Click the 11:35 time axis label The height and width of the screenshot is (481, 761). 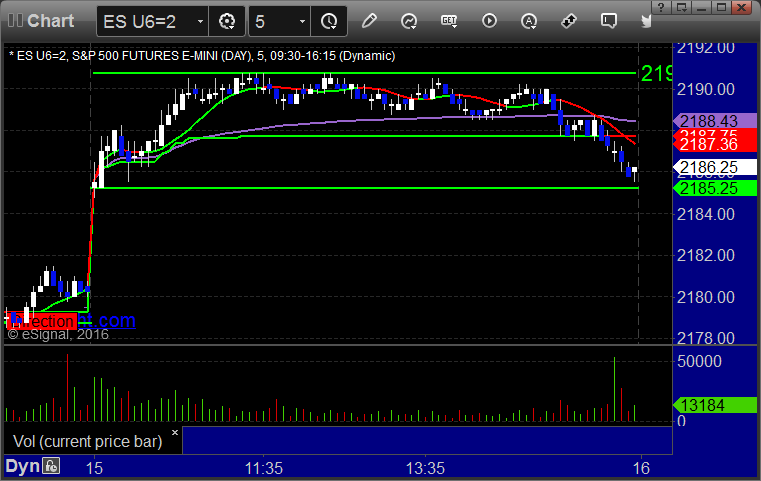[264, 468]
